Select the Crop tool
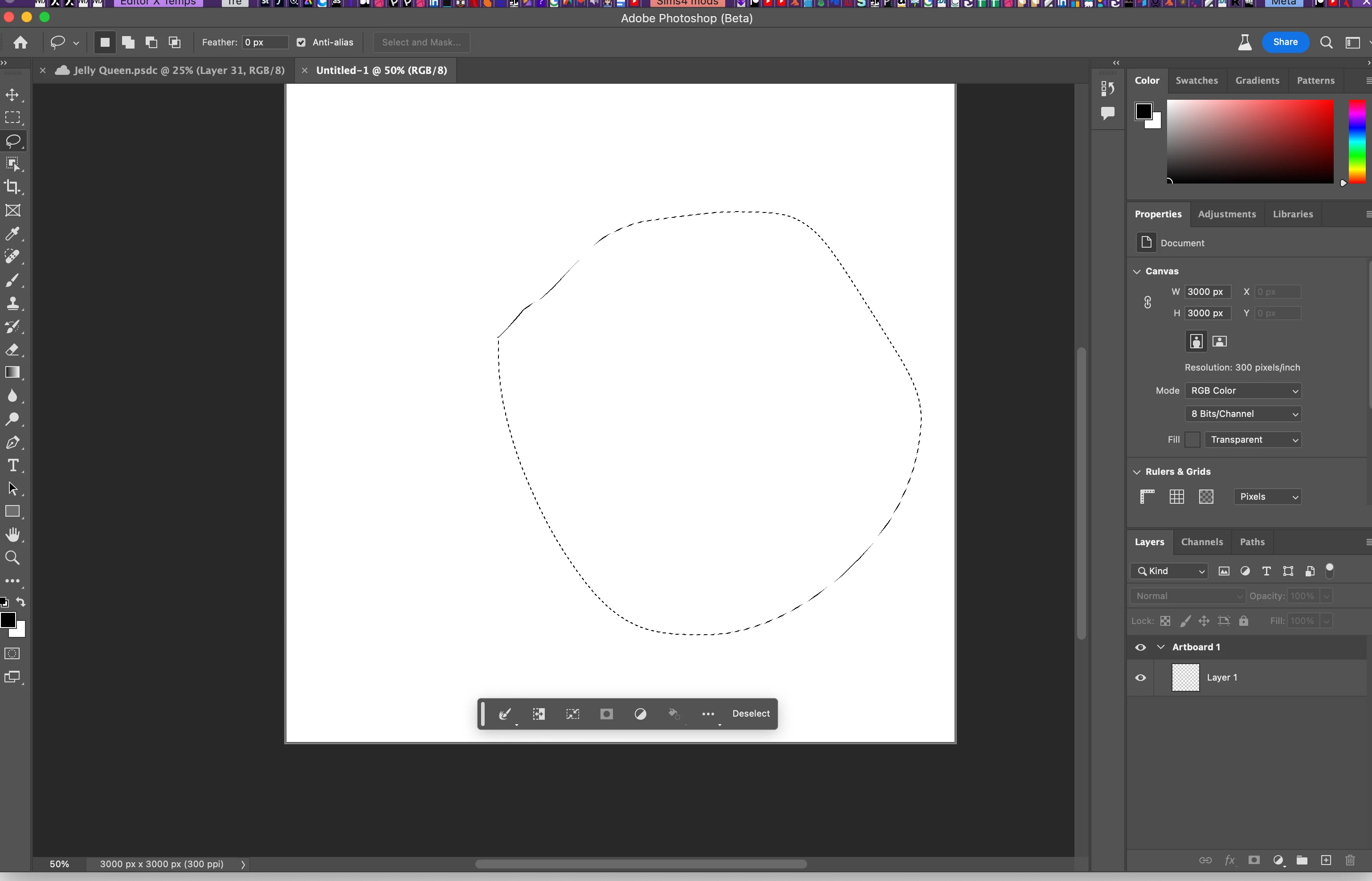 (x=12, y=187)
